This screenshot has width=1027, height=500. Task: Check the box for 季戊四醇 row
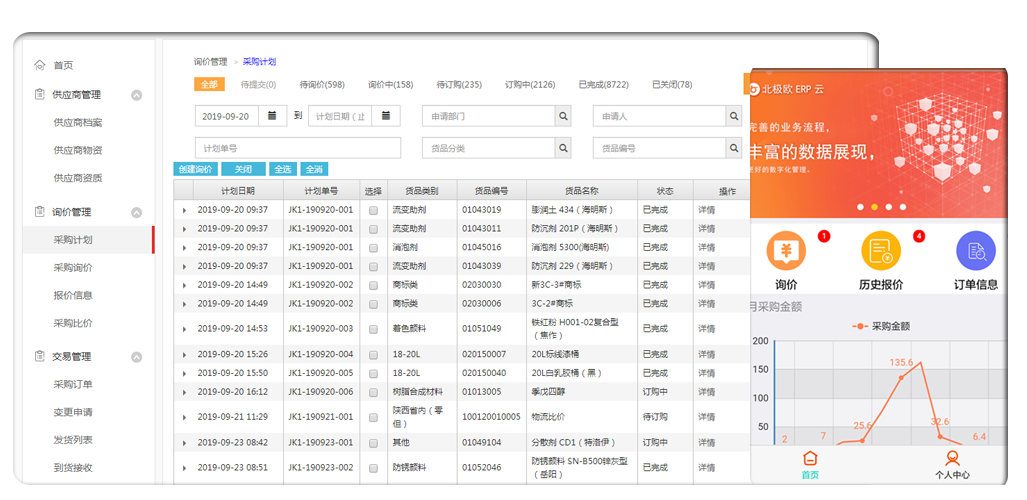coord(373,393)
